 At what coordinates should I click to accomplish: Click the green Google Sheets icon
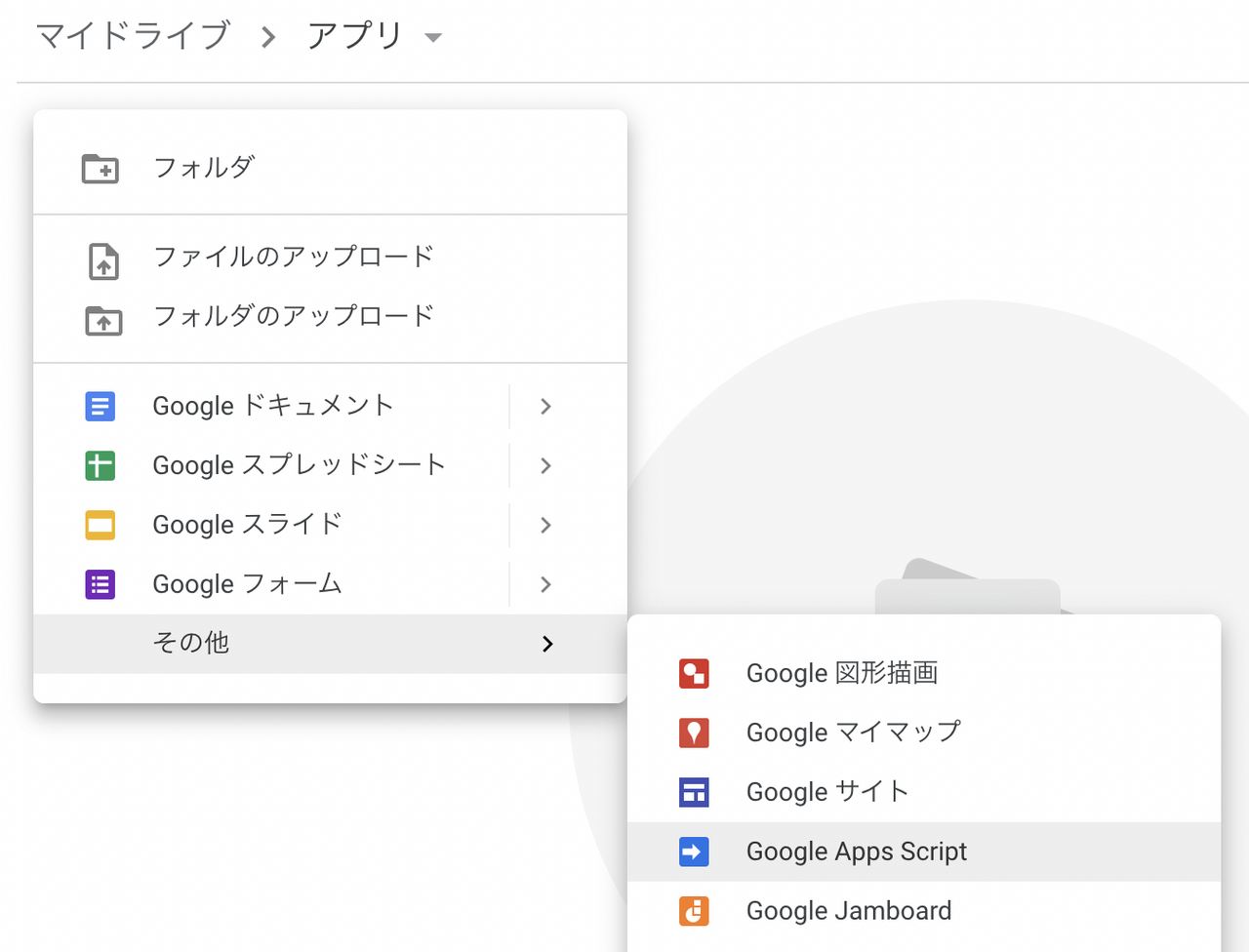(100, 465)
